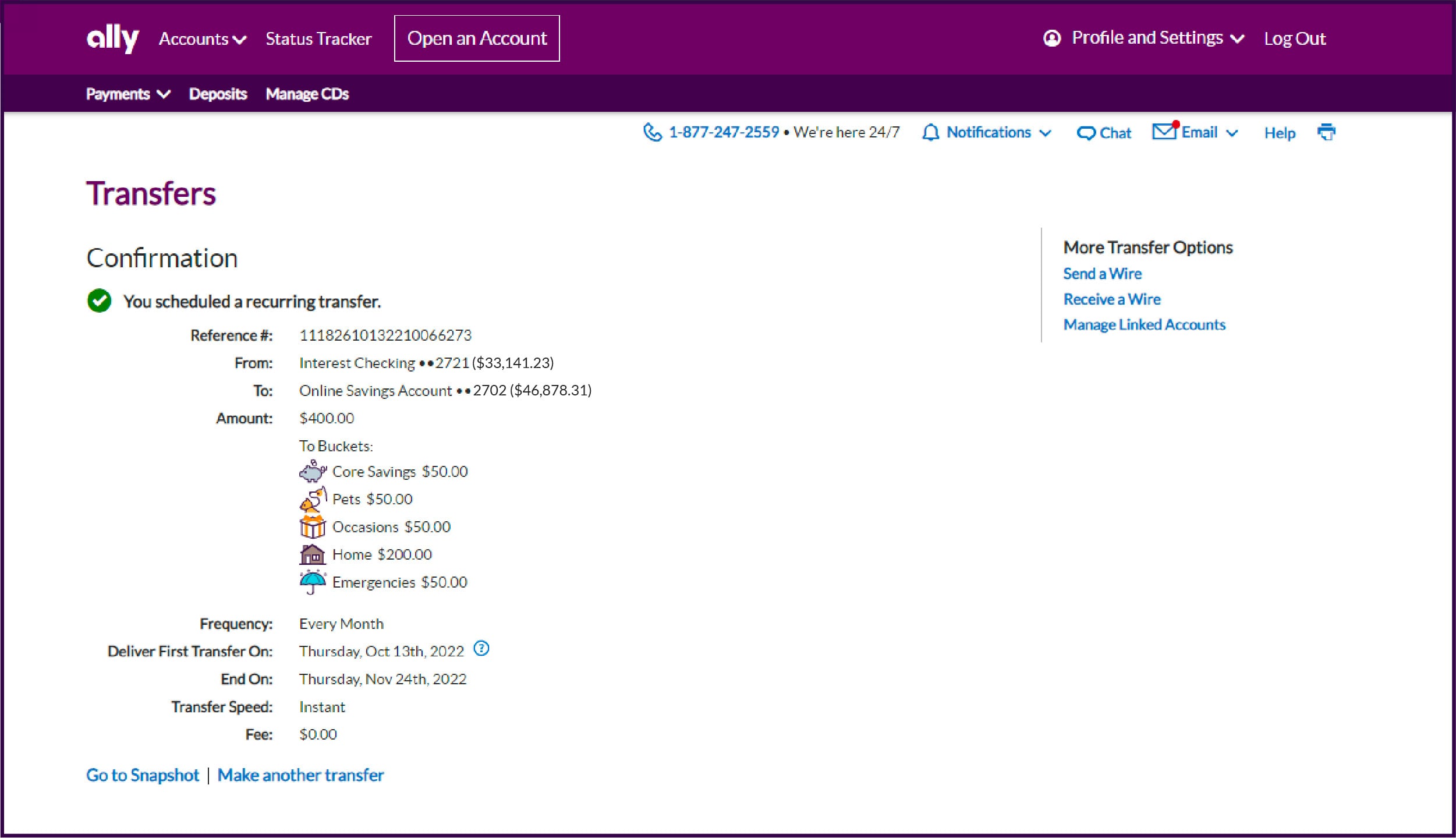Click the reference number input field
This screenshot has width=1456, height=838.
coord(384,334)
